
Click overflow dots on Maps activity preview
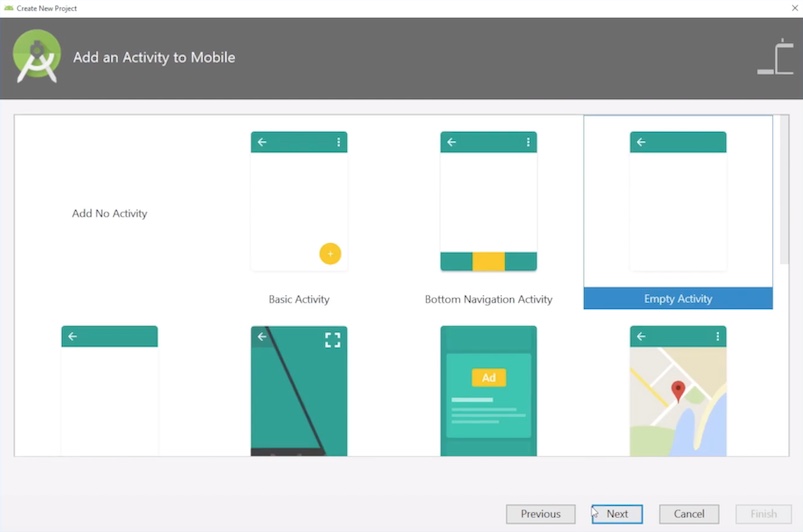pyautogui.click(x=717, y=336)
